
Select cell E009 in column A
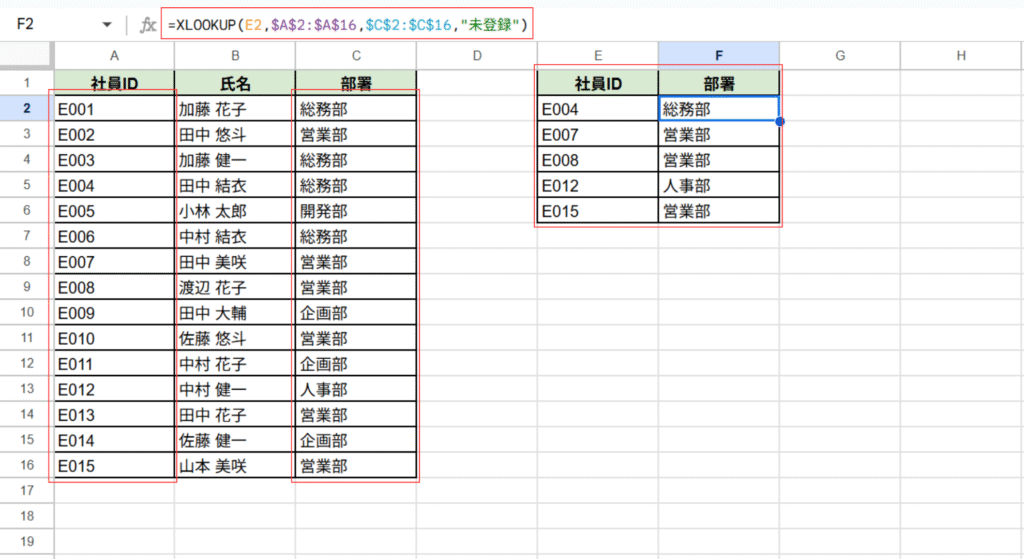114,313
